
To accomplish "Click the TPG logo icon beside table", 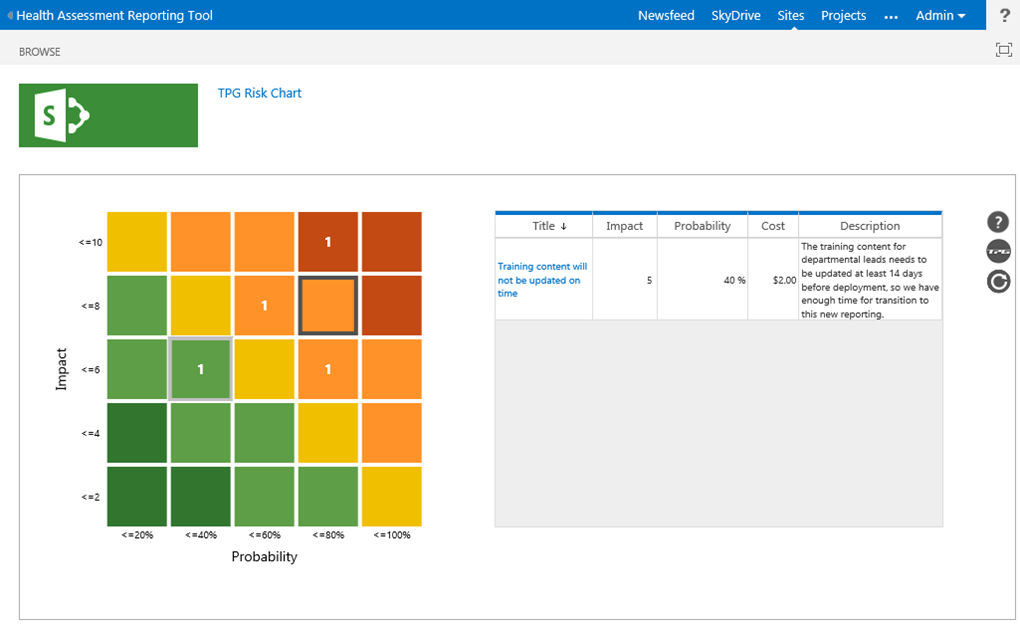I will point(997,252).
